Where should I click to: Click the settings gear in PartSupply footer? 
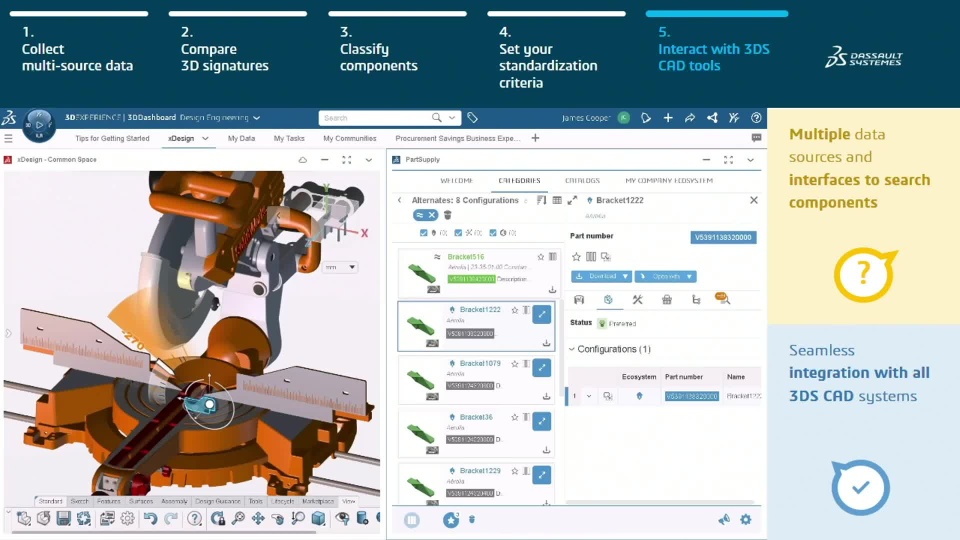point(746,519)
